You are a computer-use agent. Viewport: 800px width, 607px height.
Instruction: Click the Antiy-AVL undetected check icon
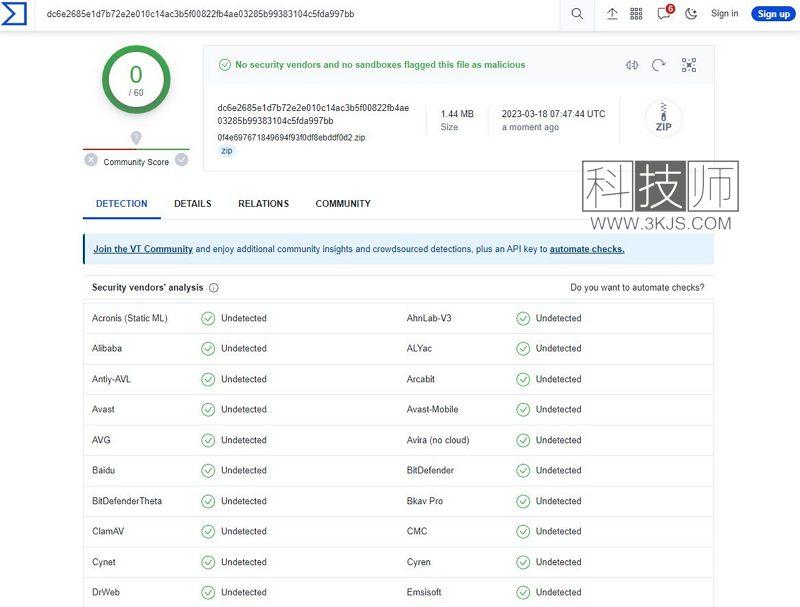click(208, 380)
